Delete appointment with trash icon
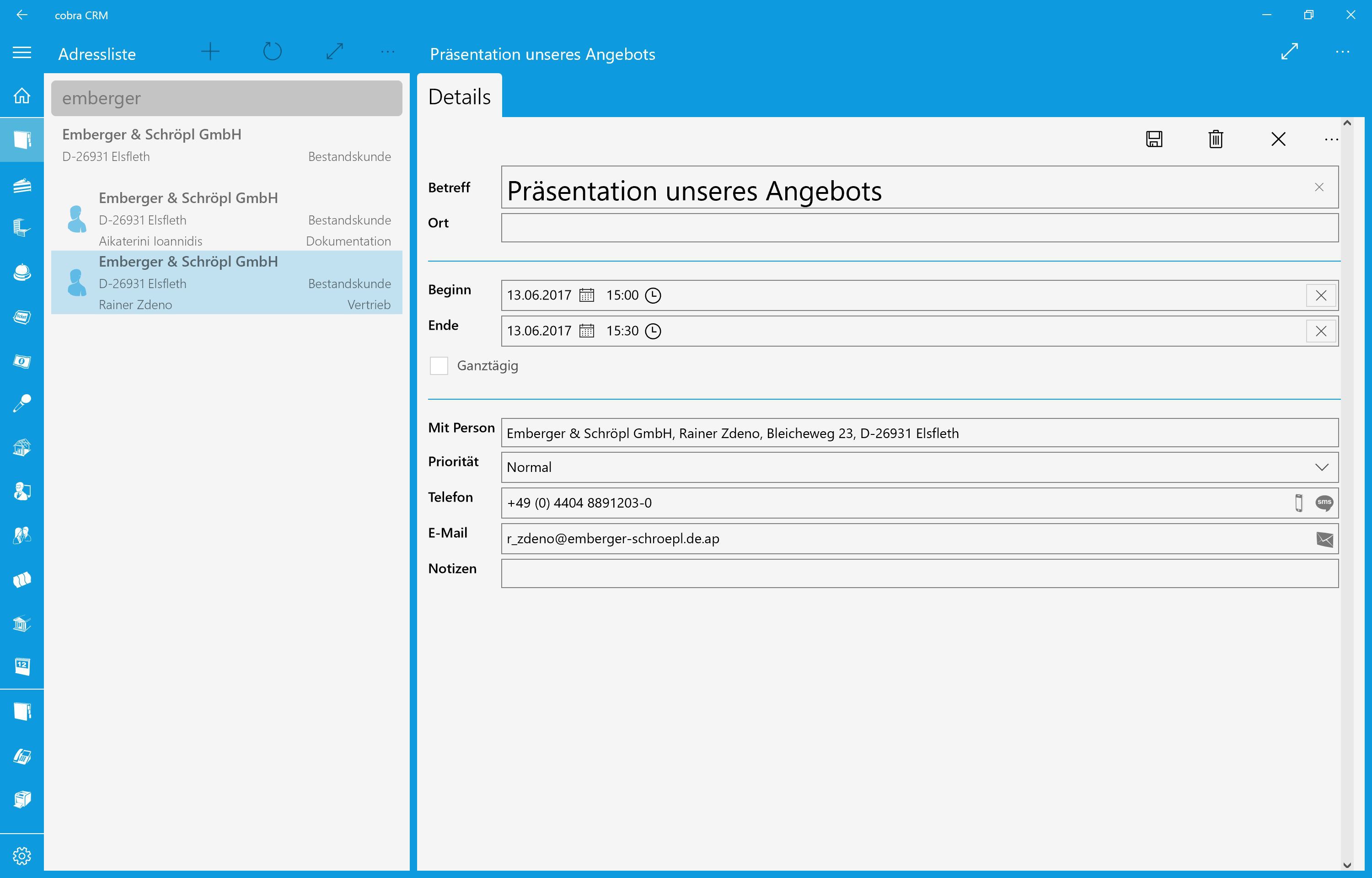Image resolution: width=1372 pixels, height=878 pixels. [1215, 139]
